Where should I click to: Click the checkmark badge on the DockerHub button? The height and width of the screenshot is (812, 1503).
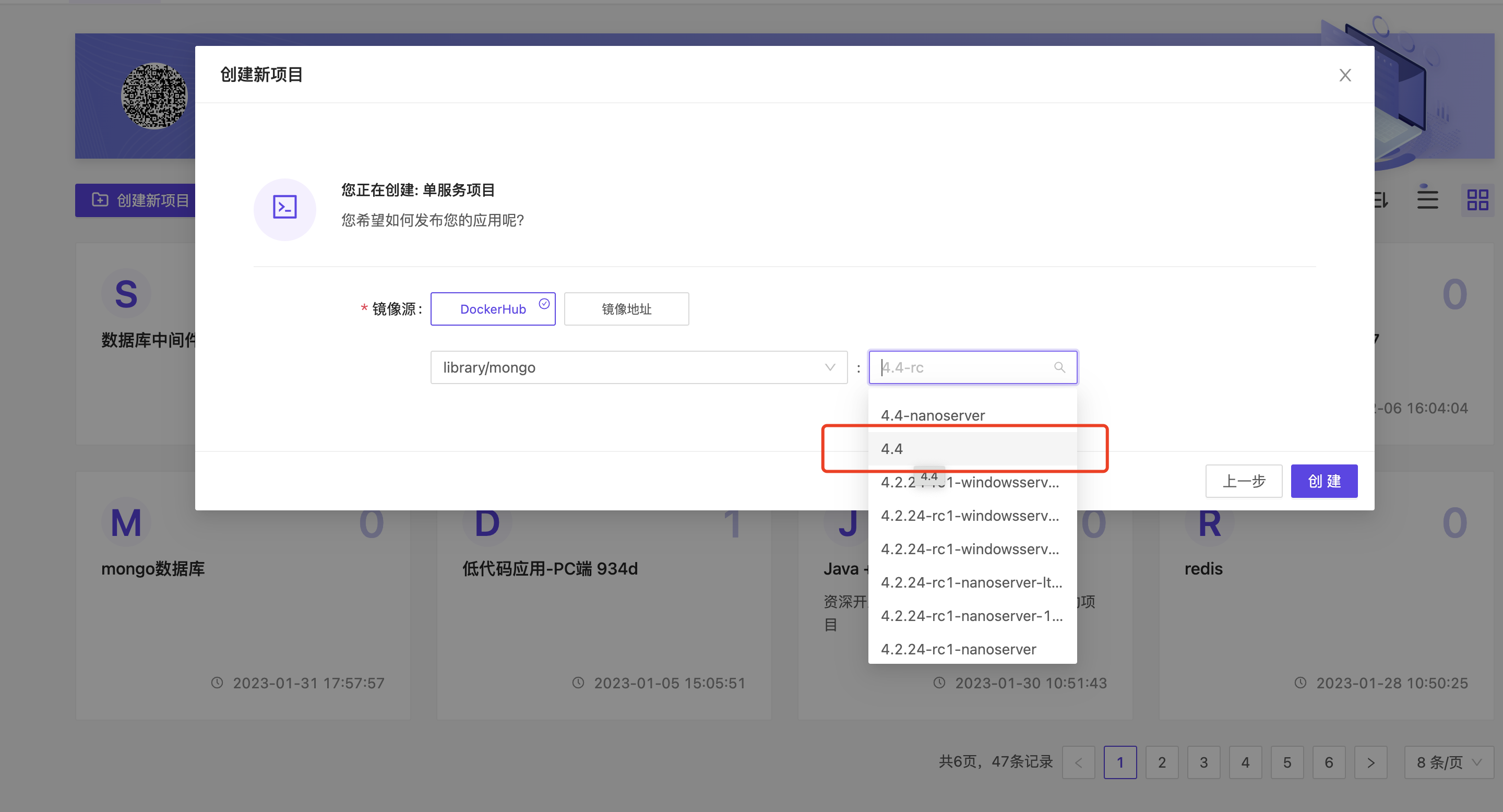pyautogui.click(x=544, y=303)
